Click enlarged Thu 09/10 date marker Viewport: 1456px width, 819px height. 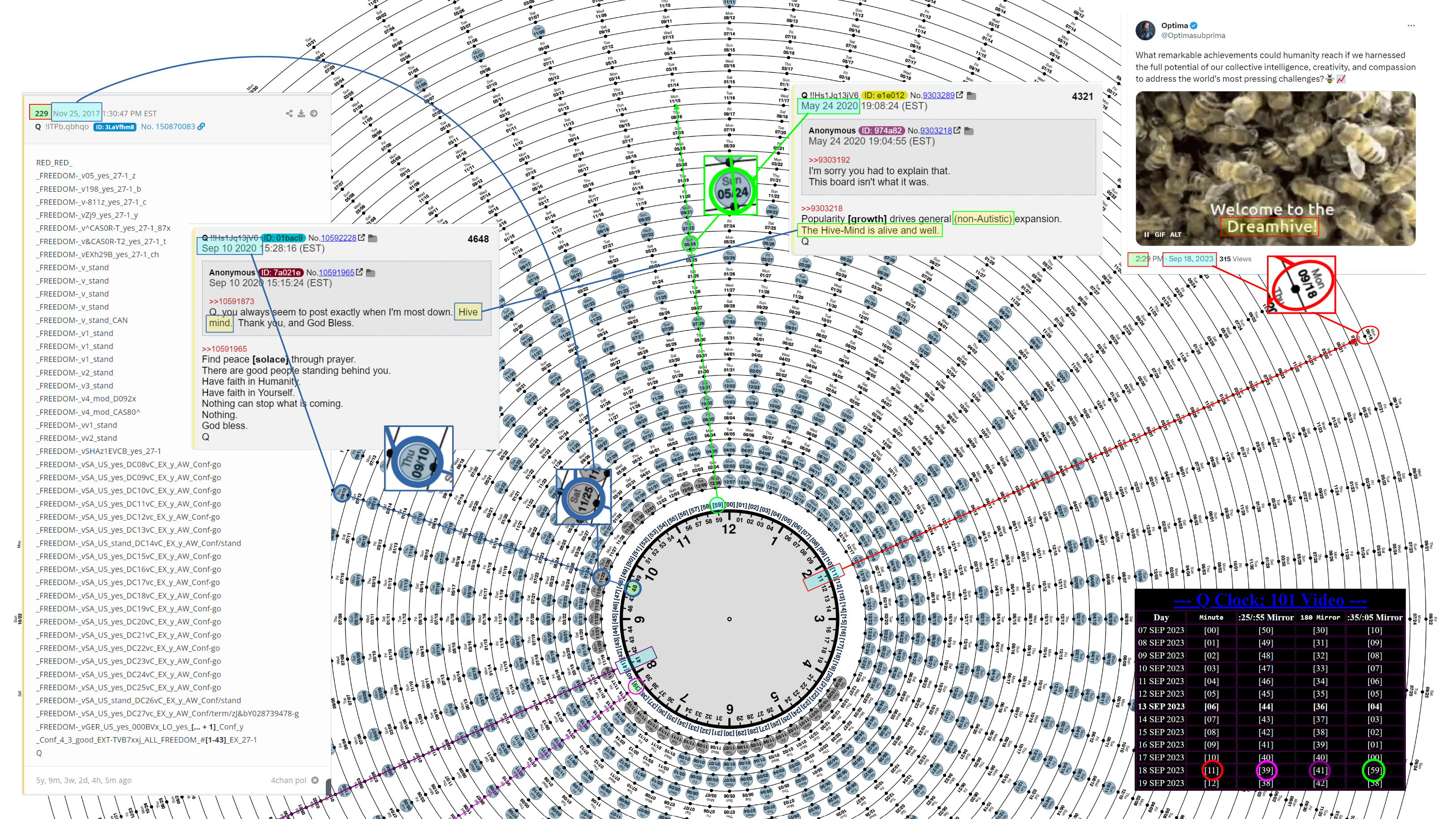(x=419, y=458)
